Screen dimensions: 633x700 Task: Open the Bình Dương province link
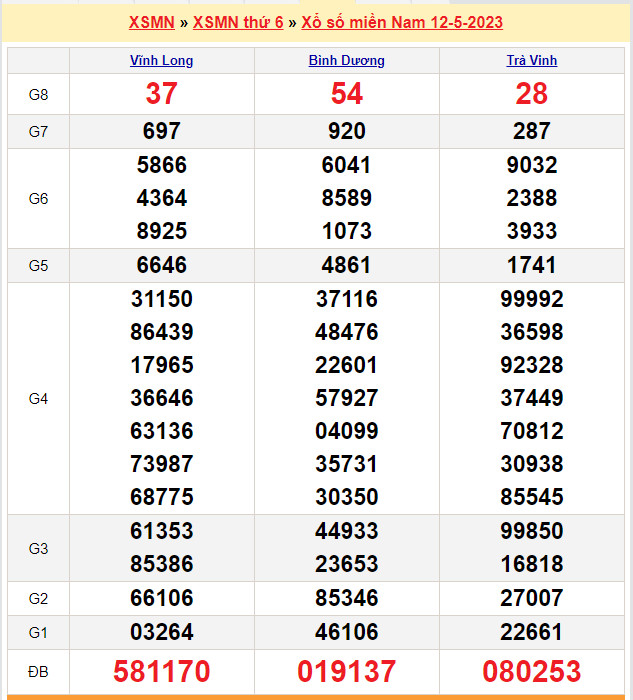(x=346, y=60)
